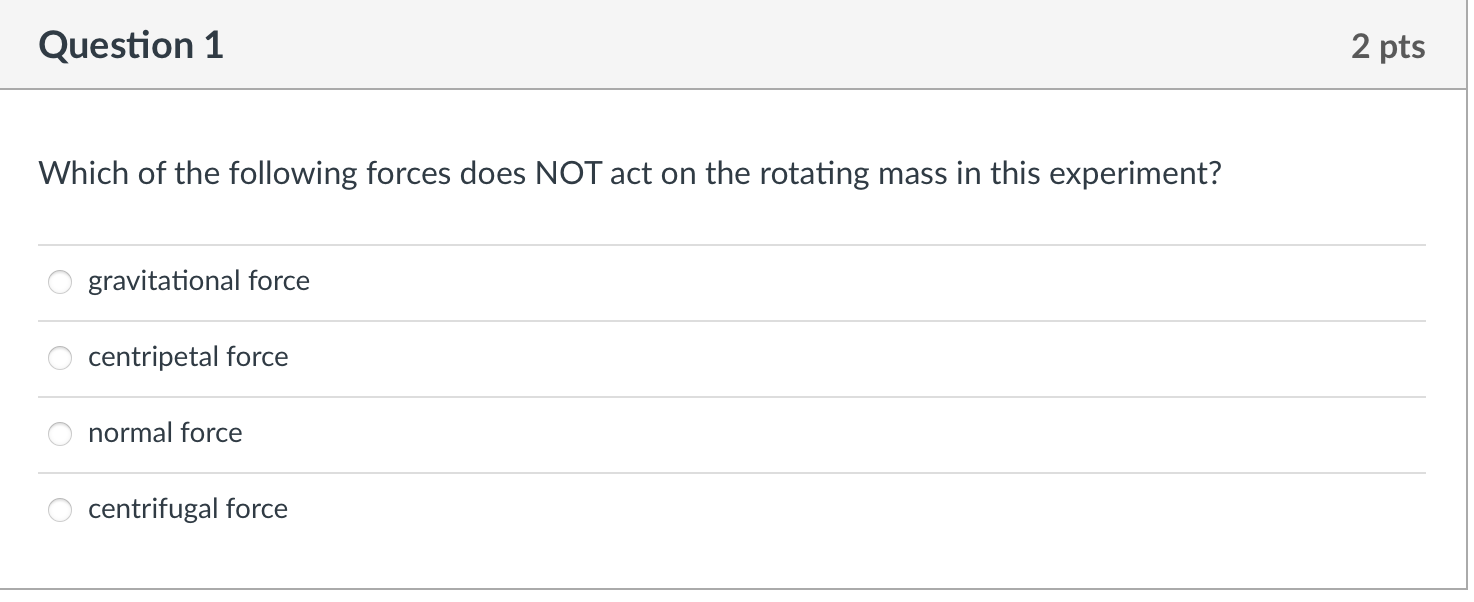Click the question prompt text
The image size is (1474, 602).
click(628, 172)
